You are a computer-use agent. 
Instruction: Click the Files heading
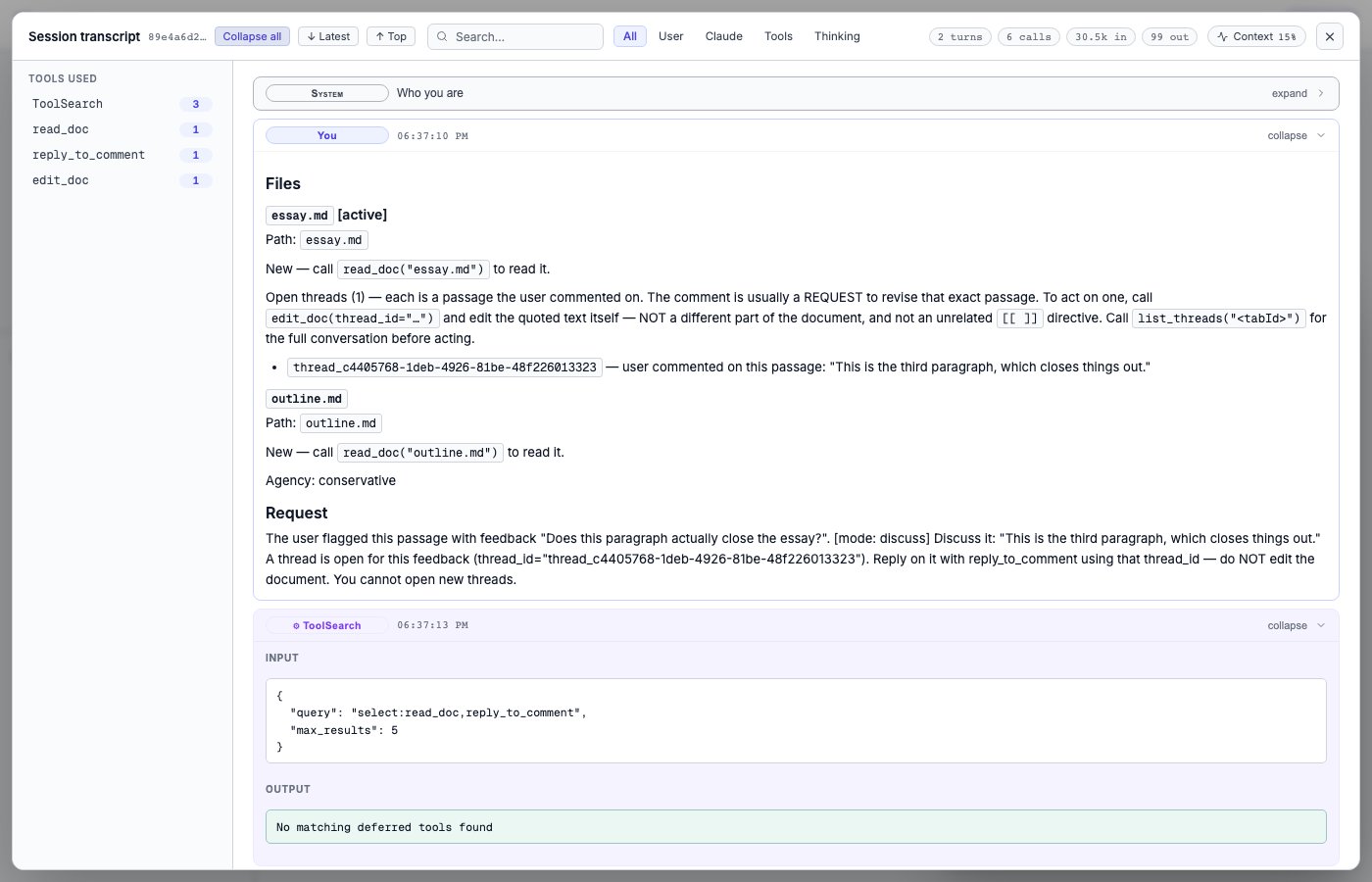283,184
